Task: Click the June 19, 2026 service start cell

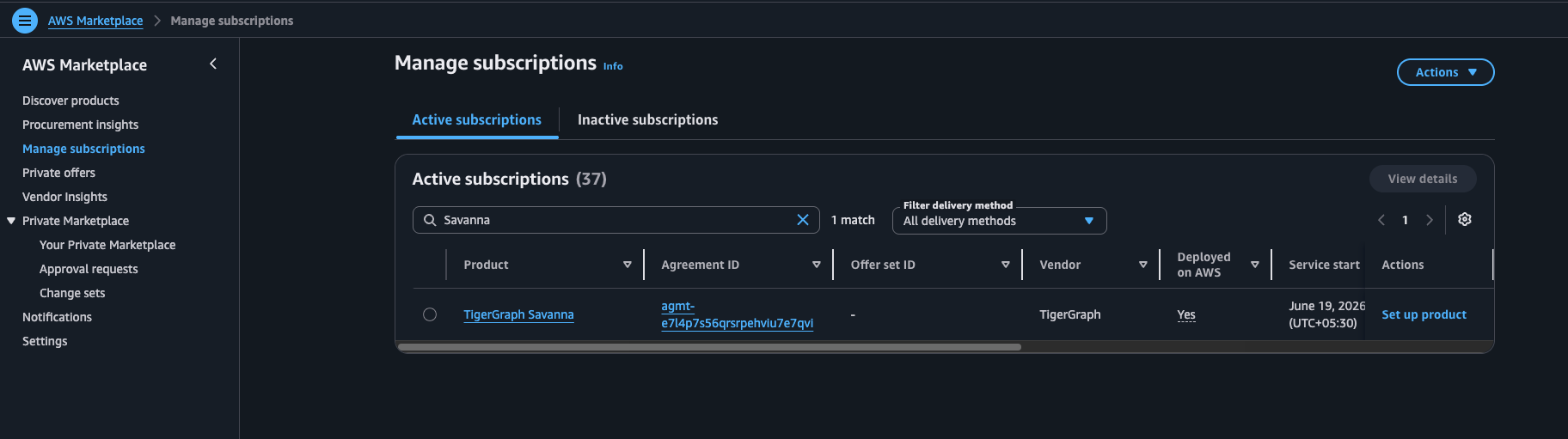Action: tap(1326, 314)
